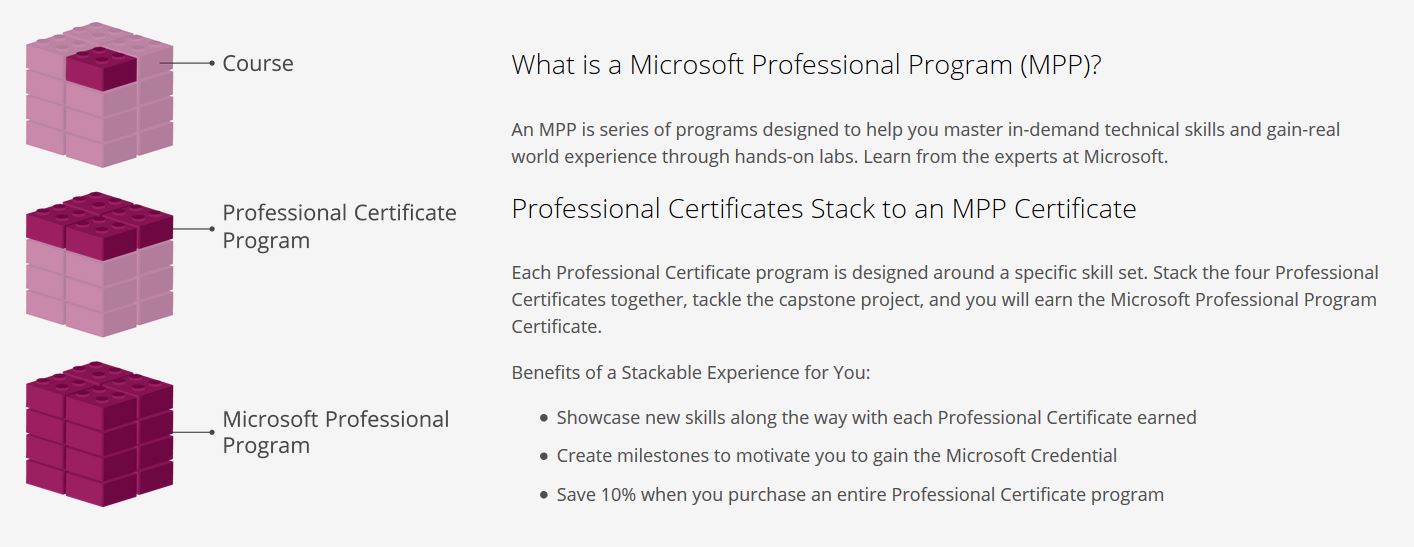Image resolution: width=1414 pixels, height=547 pixels.
Task: Click the bullet beside Save 10%
Action: point(544,495)
